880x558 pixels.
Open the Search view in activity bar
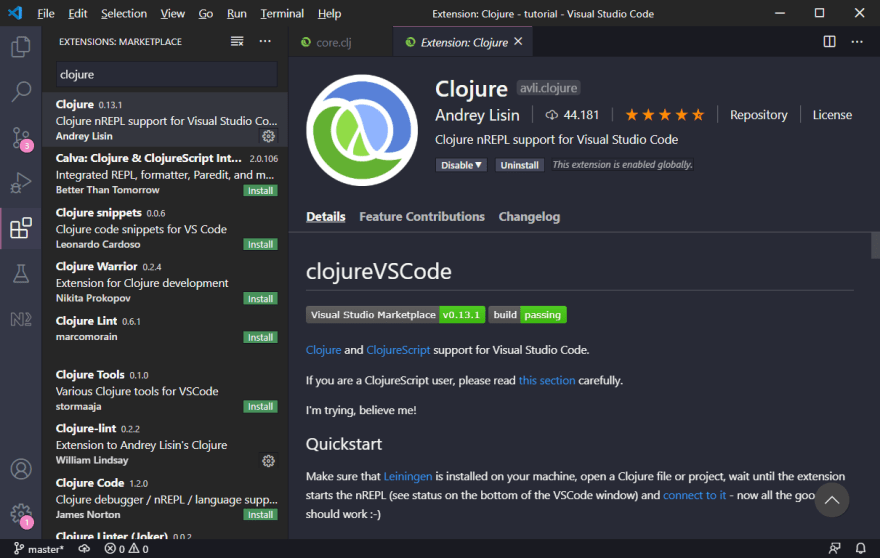[21, 92]
